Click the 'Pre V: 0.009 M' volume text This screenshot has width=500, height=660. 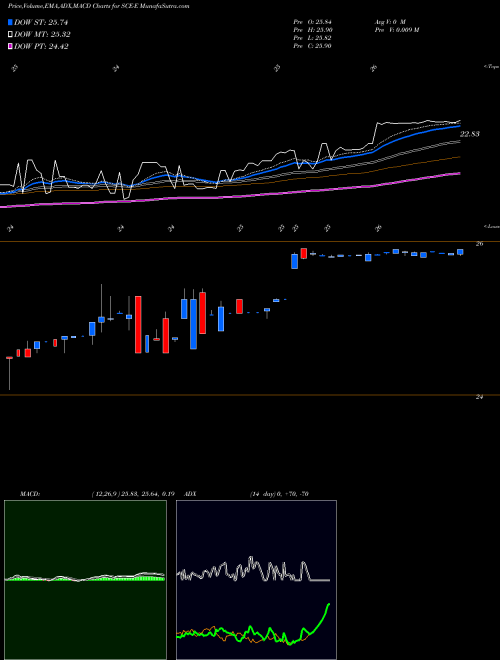[x=396, y=30]
